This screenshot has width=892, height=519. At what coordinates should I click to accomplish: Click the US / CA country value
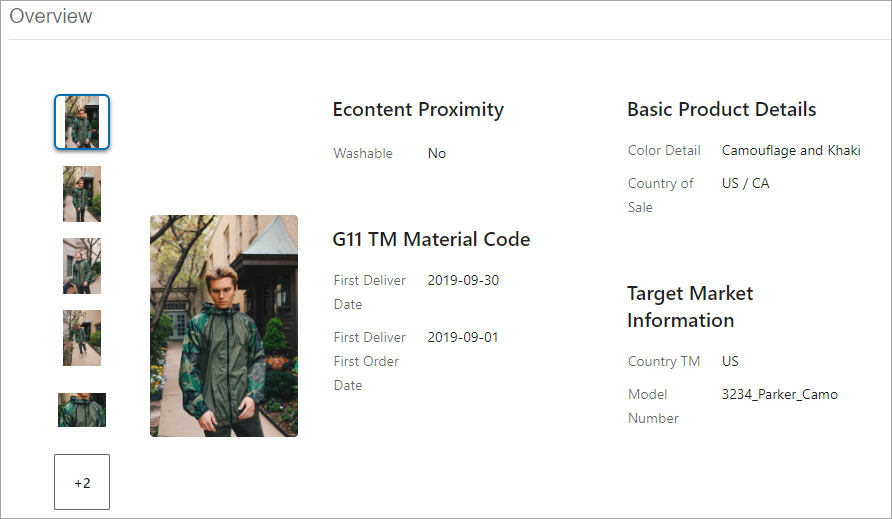746,183
